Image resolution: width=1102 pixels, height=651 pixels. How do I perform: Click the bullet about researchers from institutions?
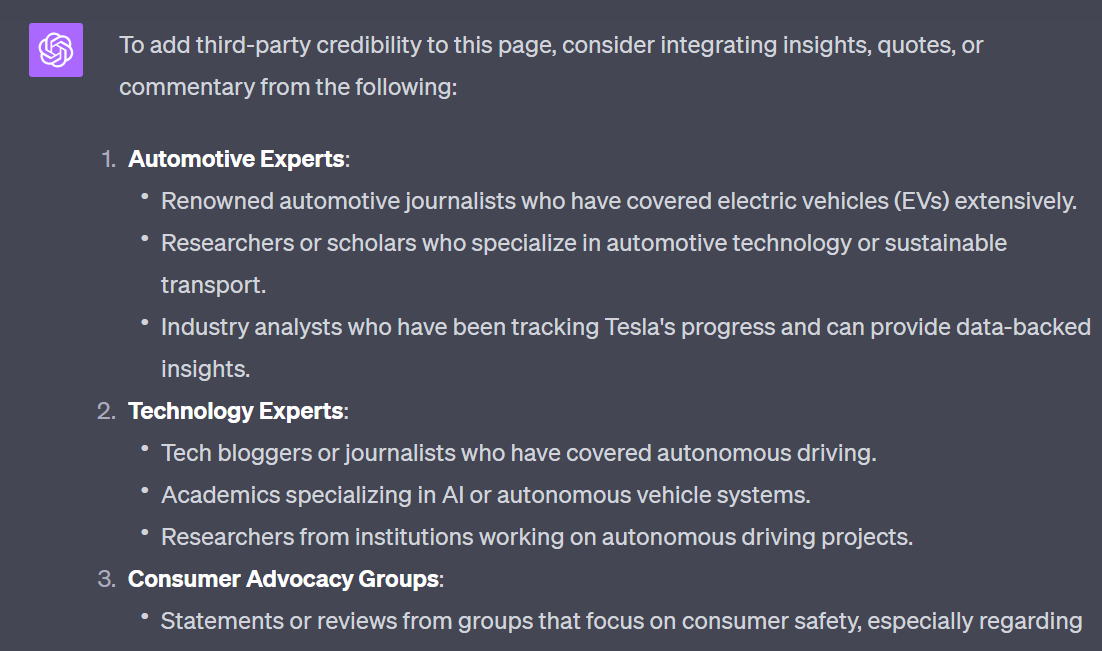pos(537,537)
